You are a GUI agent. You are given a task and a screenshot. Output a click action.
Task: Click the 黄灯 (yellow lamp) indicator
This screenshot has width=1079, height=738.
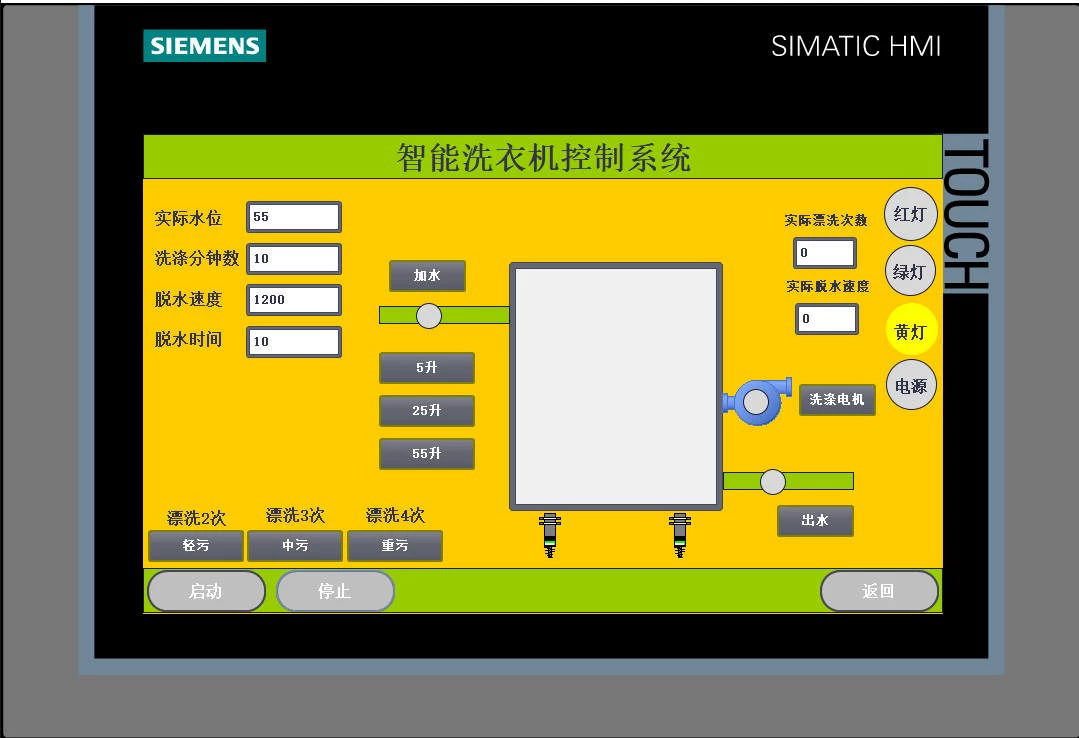click(909, 330)
